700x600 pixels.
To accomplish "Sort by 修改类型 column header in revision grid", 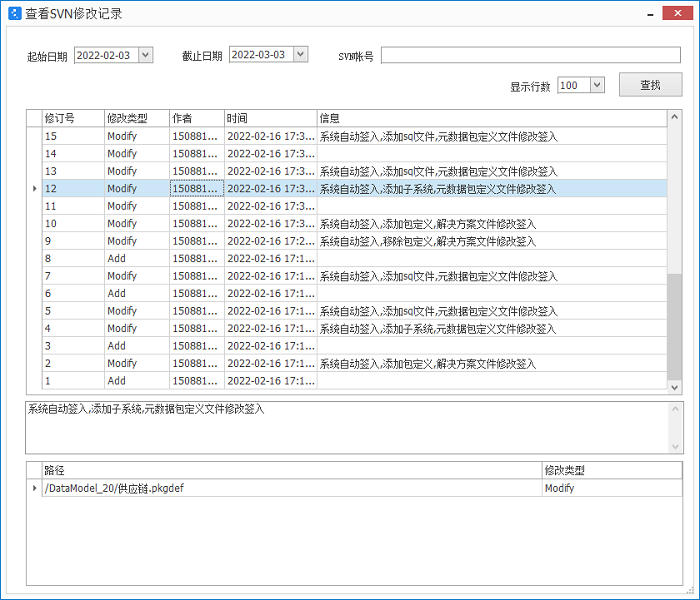I will [x=136, y=118].
